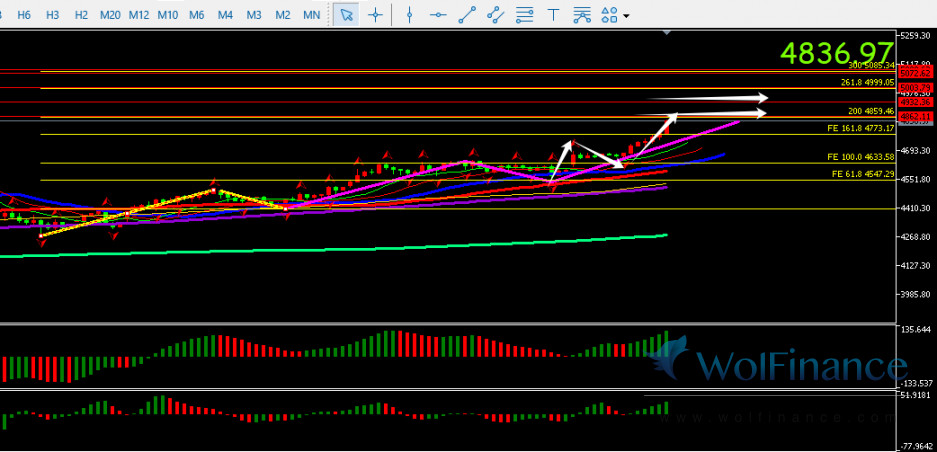Viewport: 937px width, 452px height.
Task: Switch chart to H6 timeframe
Action: 24,15
